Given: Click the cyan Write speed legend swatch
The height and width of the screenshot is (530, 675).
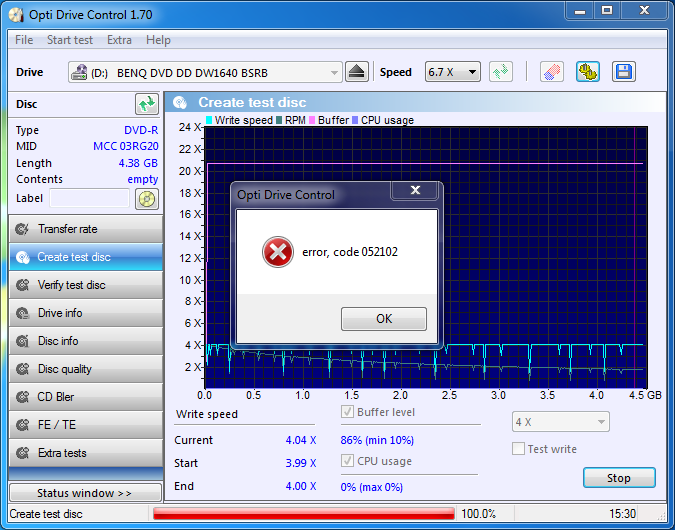Looking at the screenshot, I should coord(209,120).
